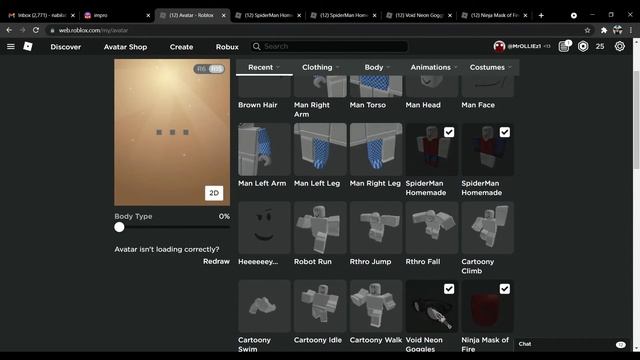Select the Cartoony Idle thumbnail
The image size is (640, 360).
click(320, 306)
